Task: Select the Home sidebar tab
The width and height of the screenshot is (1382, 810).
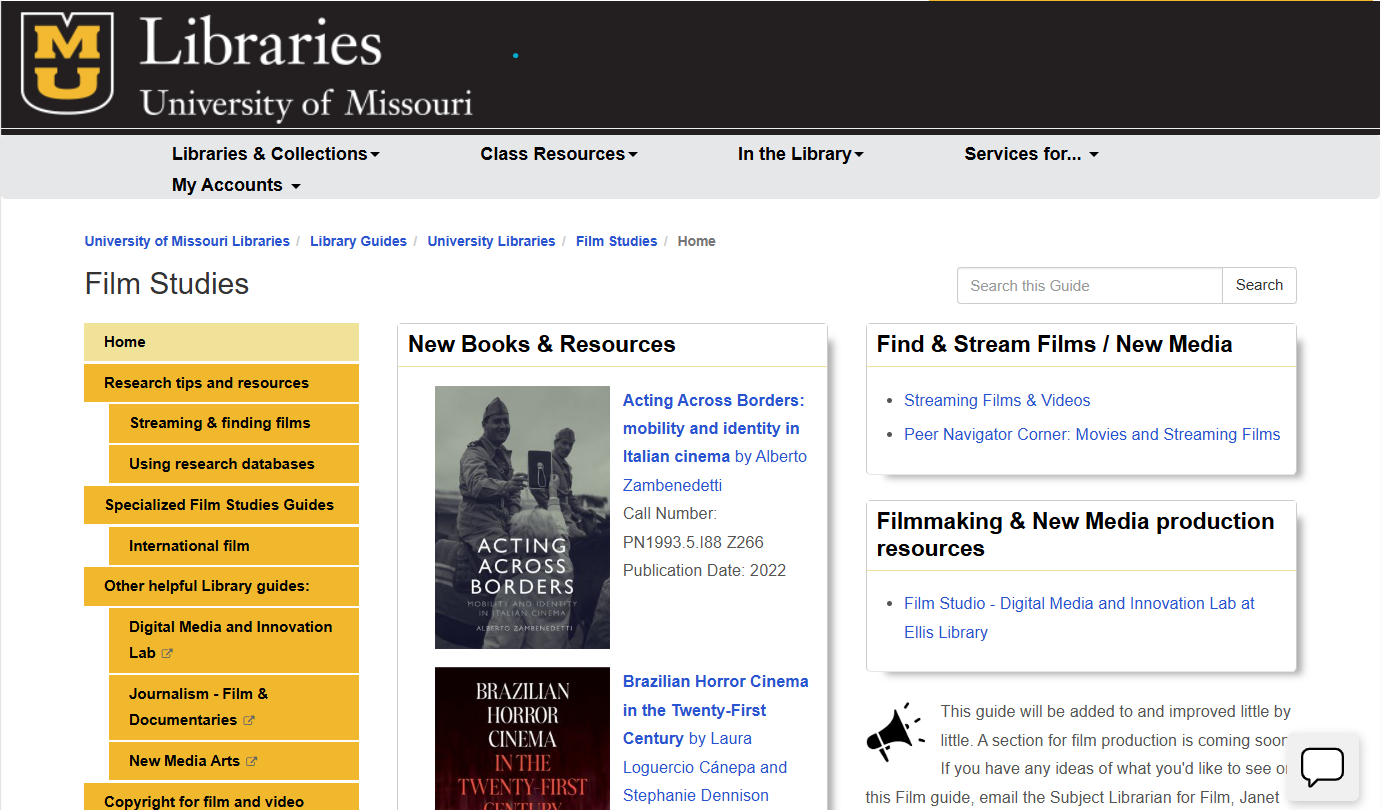Action: pyautogui.click(x=221, y=342)
